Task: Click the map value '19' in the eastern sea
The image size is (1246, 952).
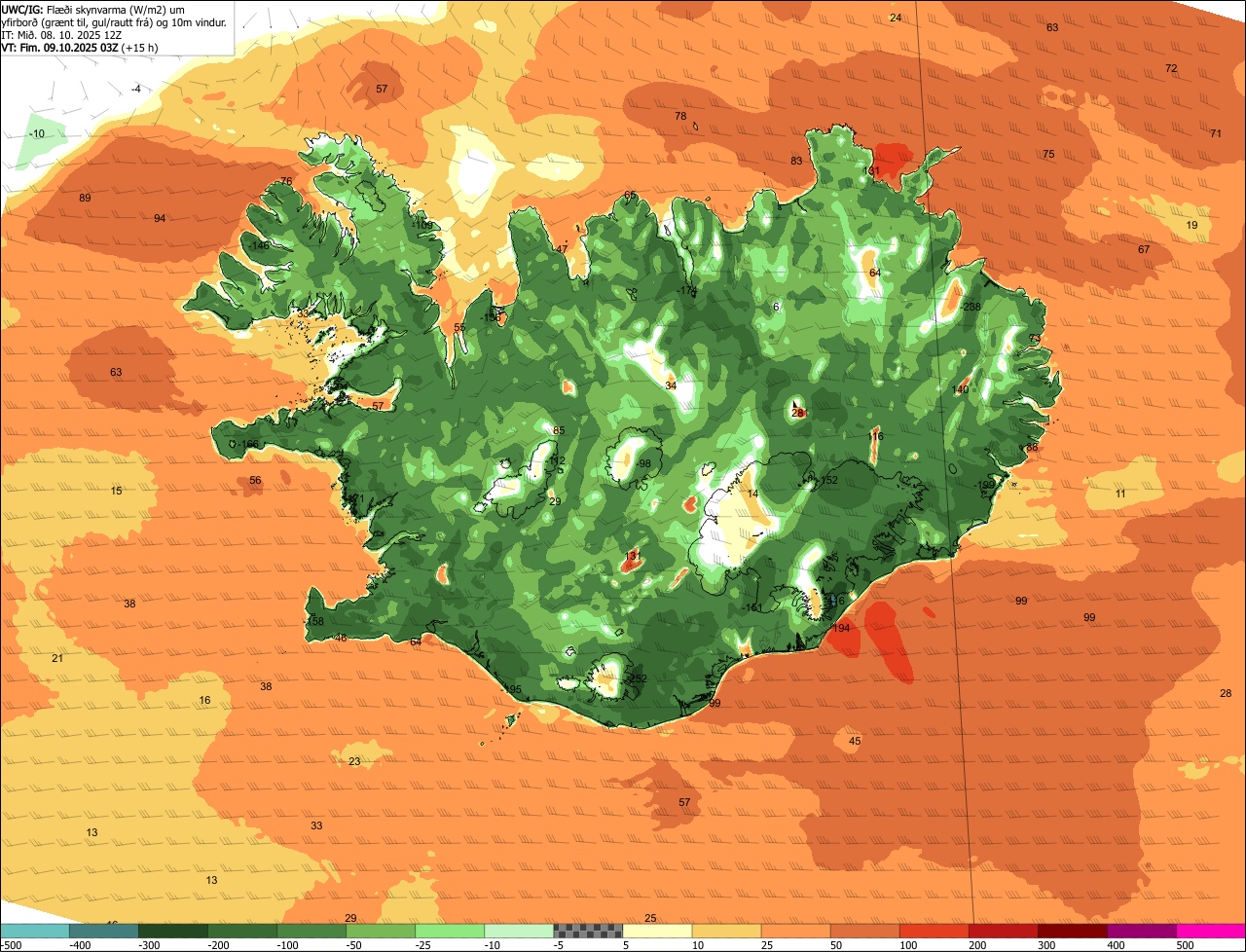Action: pos(1191,225)
